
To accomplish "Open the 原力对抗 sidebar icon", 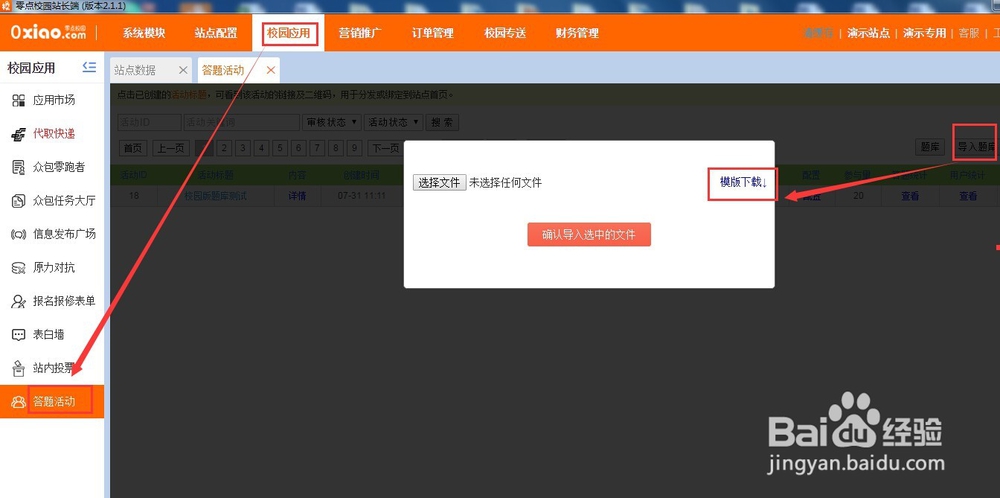I will coord(18,268).
